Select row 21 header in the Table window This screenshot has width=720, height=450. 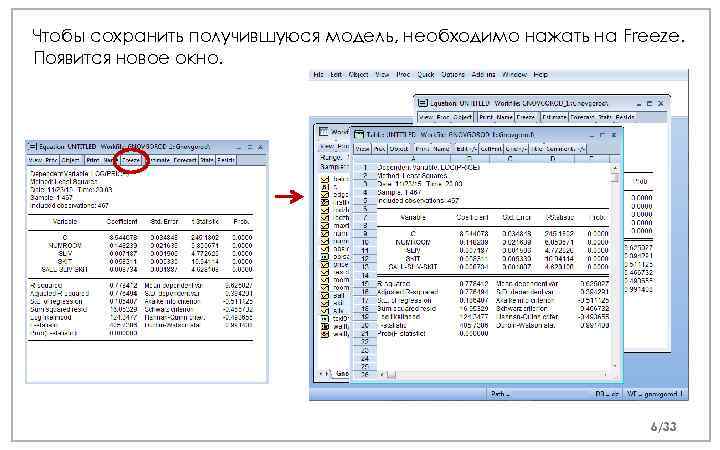[x=365, y=333]
